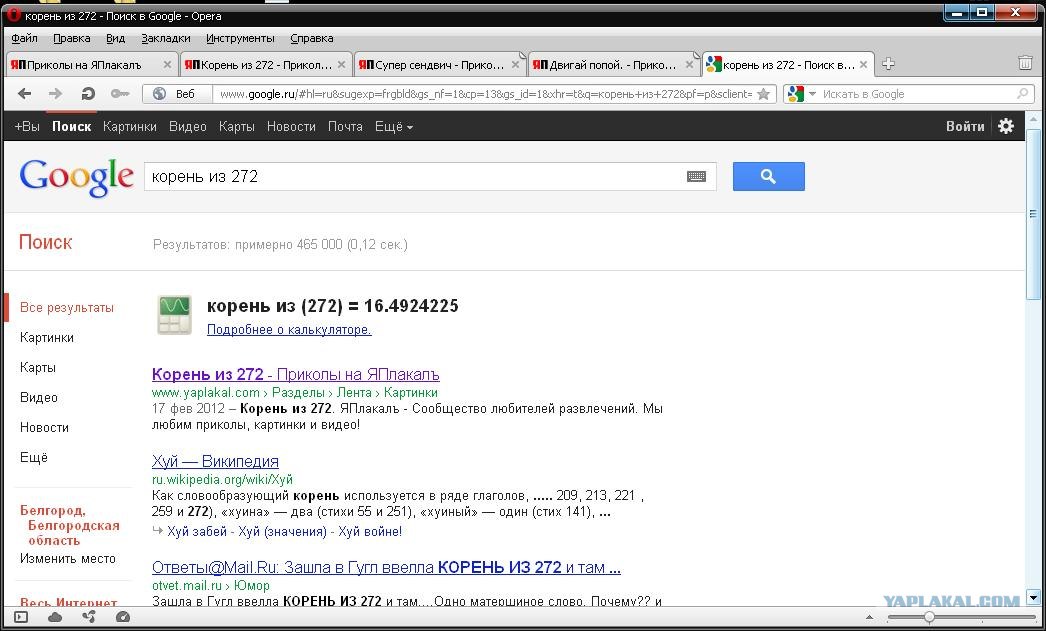Close the Приколы на ЯПлакалъ tab
The image size is (1046, 631).
click(167, 65)
